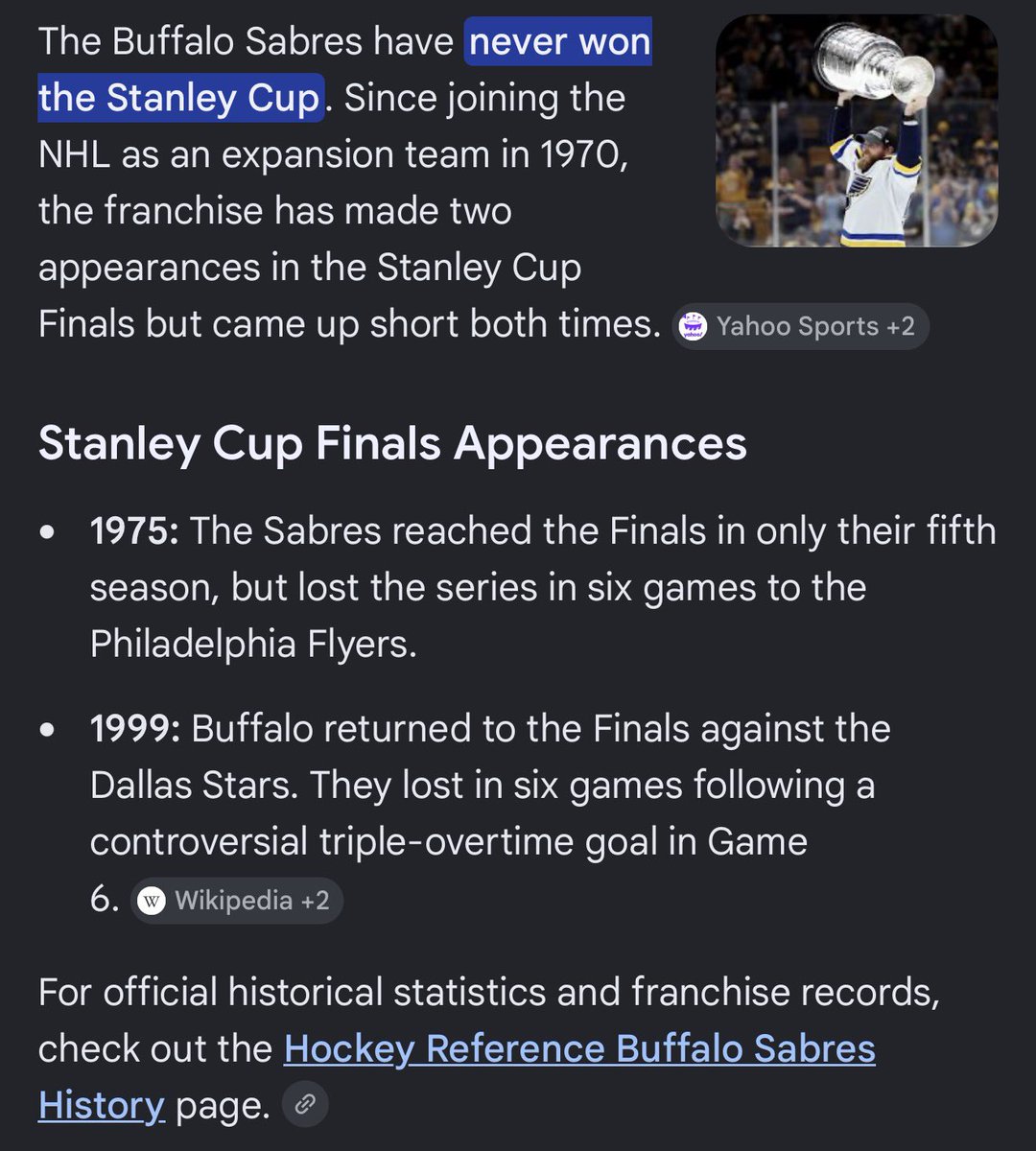Click the chain link icon after History page
The width and height of the screenshot is (1036, 1151).
coord(305,1104)
